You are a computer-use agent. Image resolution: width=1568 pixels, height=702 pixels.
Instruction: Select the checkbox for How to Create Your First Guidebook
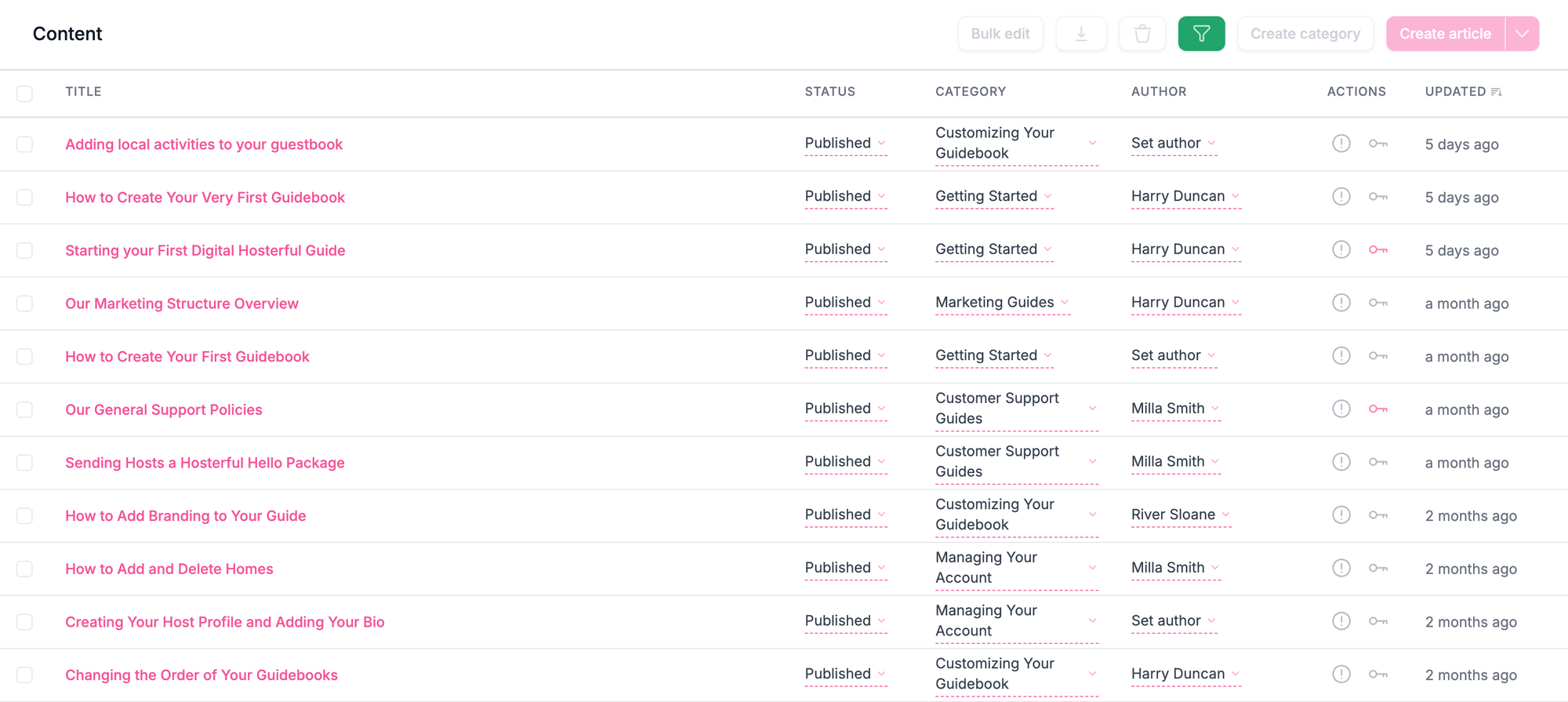point(25,357)
